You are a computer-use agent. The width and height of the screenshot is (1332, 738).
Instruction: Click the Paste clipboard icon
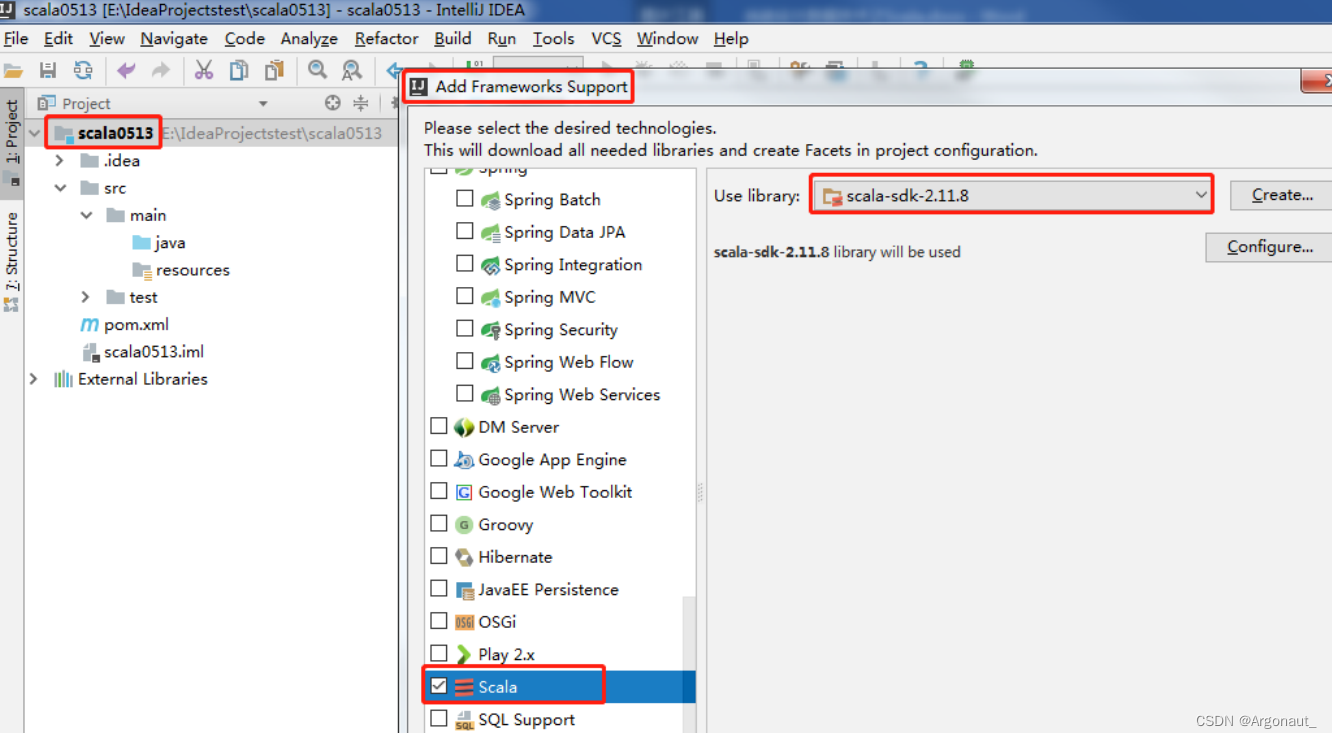274,70
